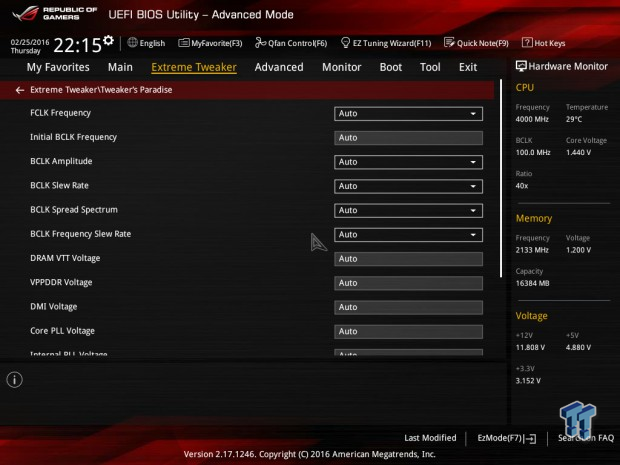This screenshot has height=465, width=620.
Task: Select the Initial BCLK Frequency label
Action: tap(74, 137)
